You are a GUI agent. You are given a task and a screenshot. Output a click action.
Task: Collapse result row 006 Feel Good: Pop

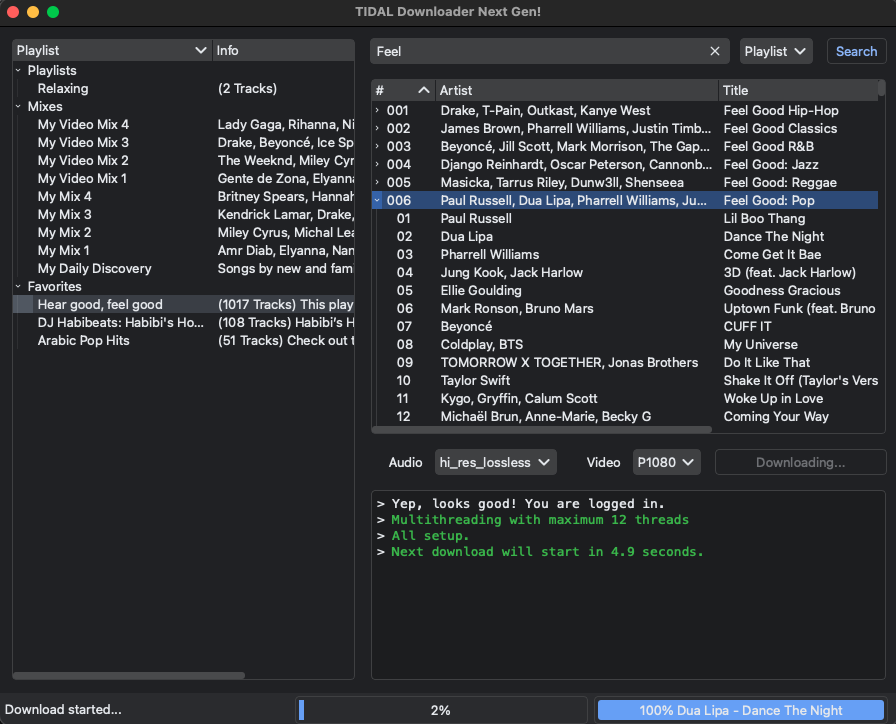pyautogui.click(x=377, y=201)
